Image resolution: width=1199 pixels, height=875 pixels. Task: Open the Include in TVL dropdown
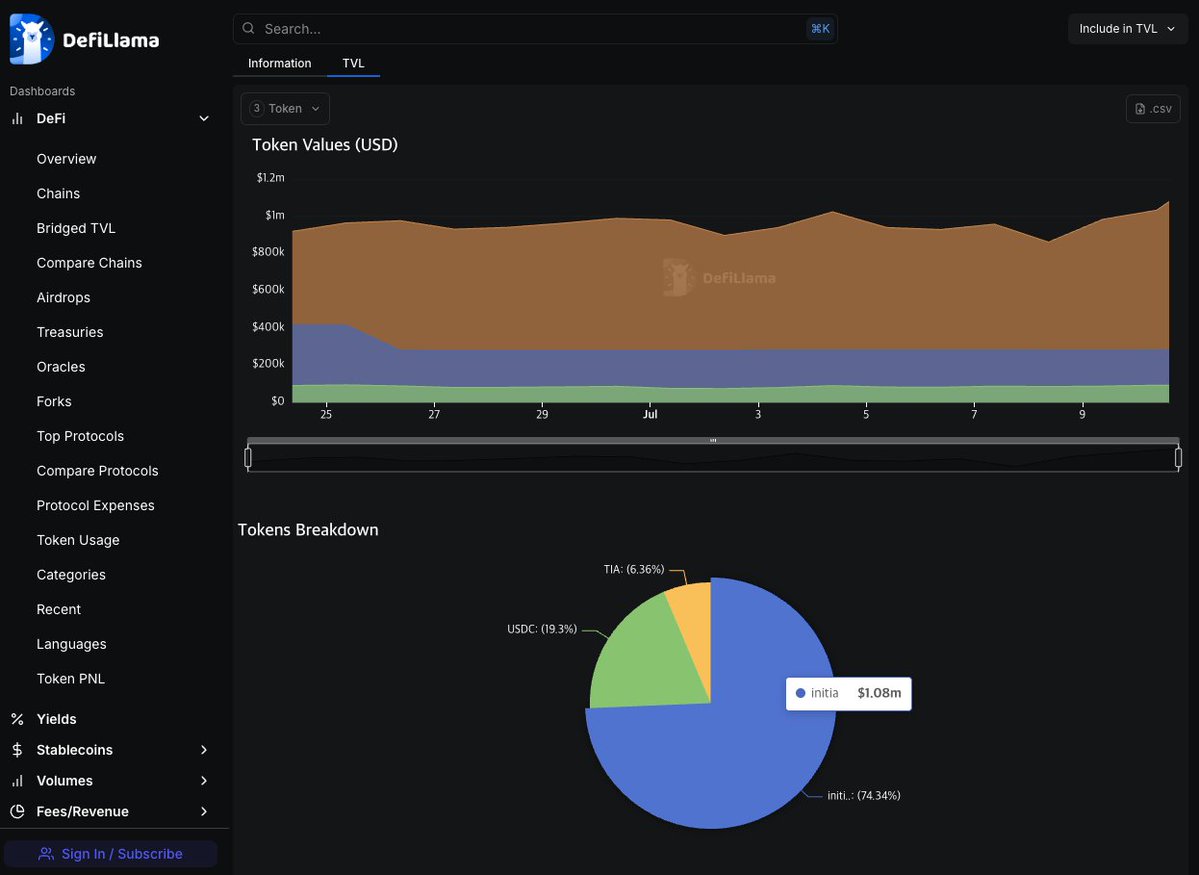tap(1127, 29)
